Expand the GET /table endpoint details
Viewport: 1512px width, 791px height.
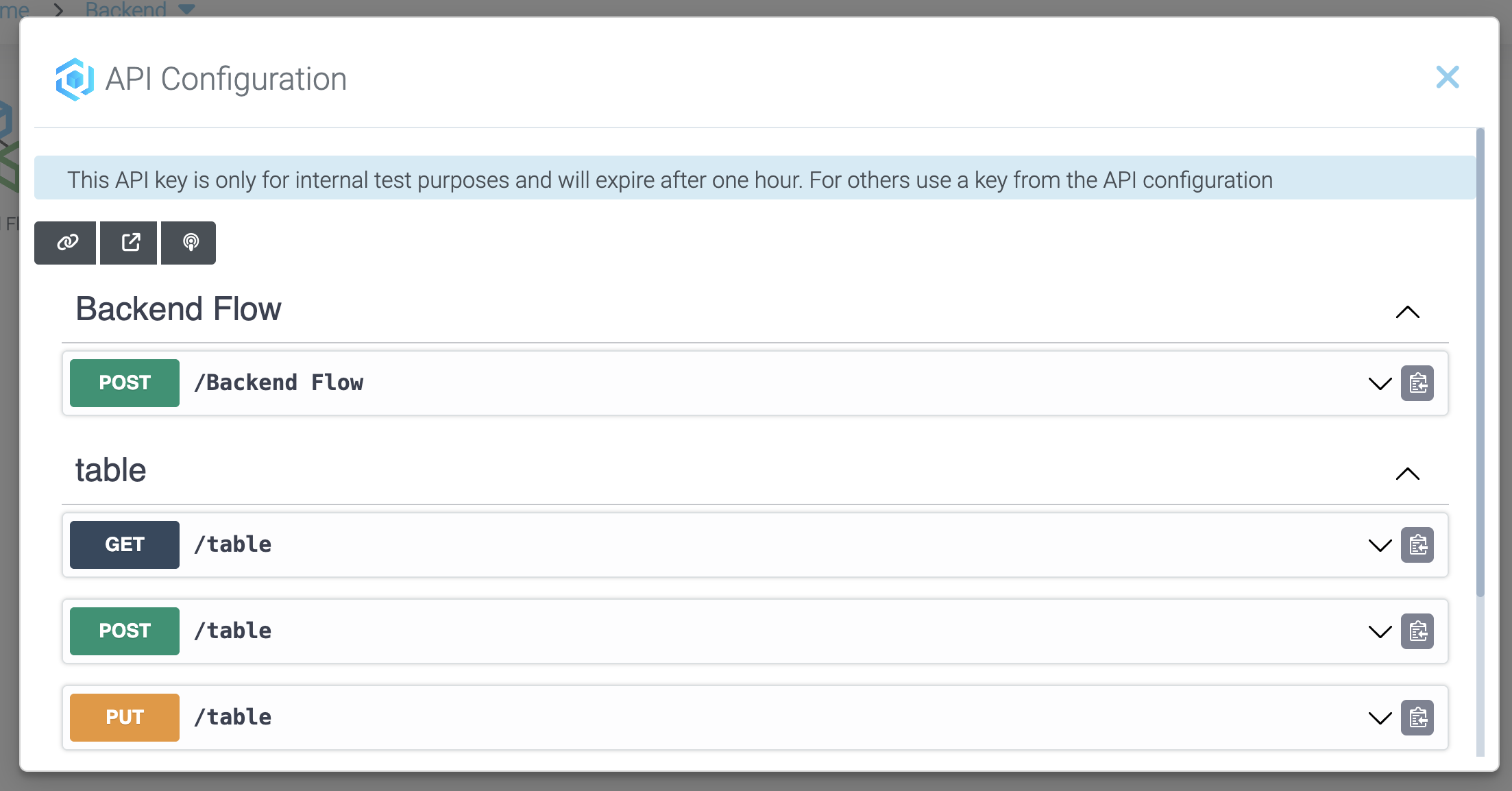pos(1380,545)
